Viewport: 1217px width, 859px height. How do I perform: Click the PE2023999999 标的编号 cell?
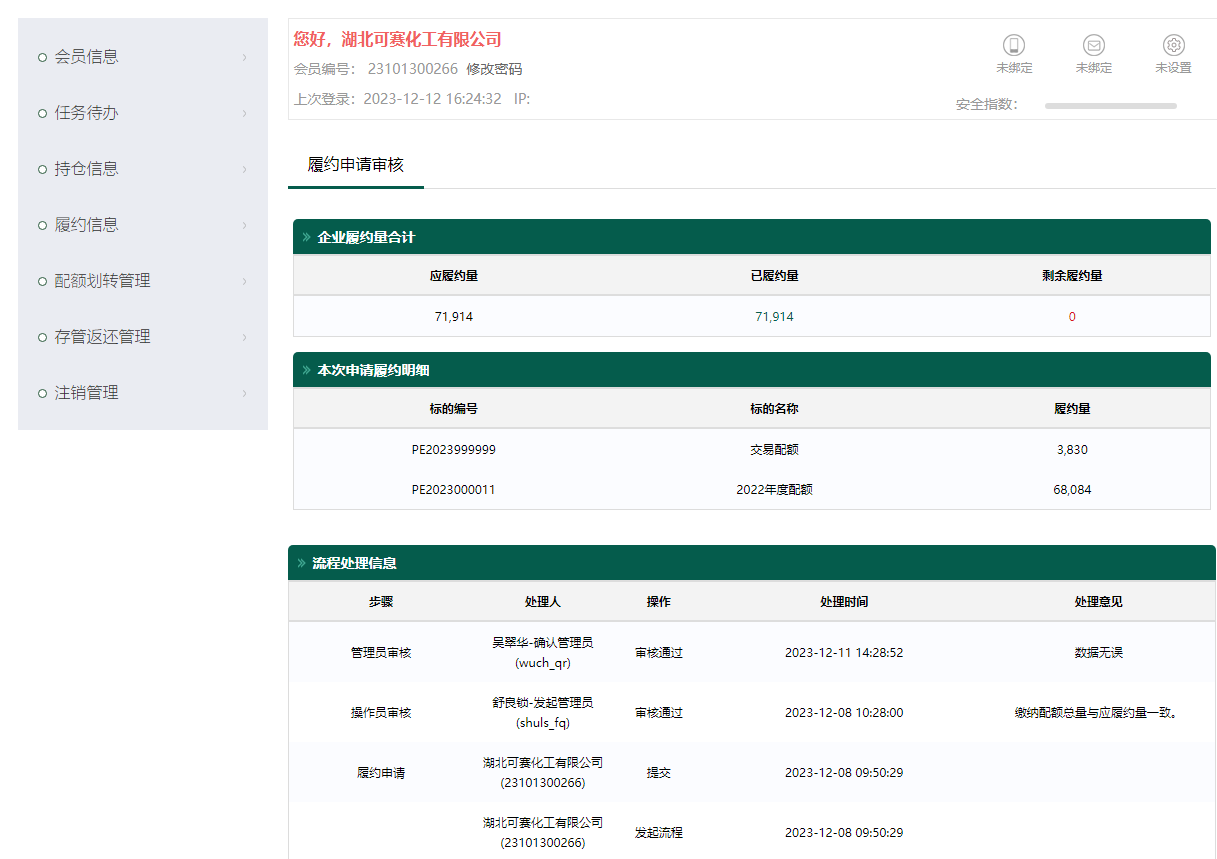click(x=453, y=450)
